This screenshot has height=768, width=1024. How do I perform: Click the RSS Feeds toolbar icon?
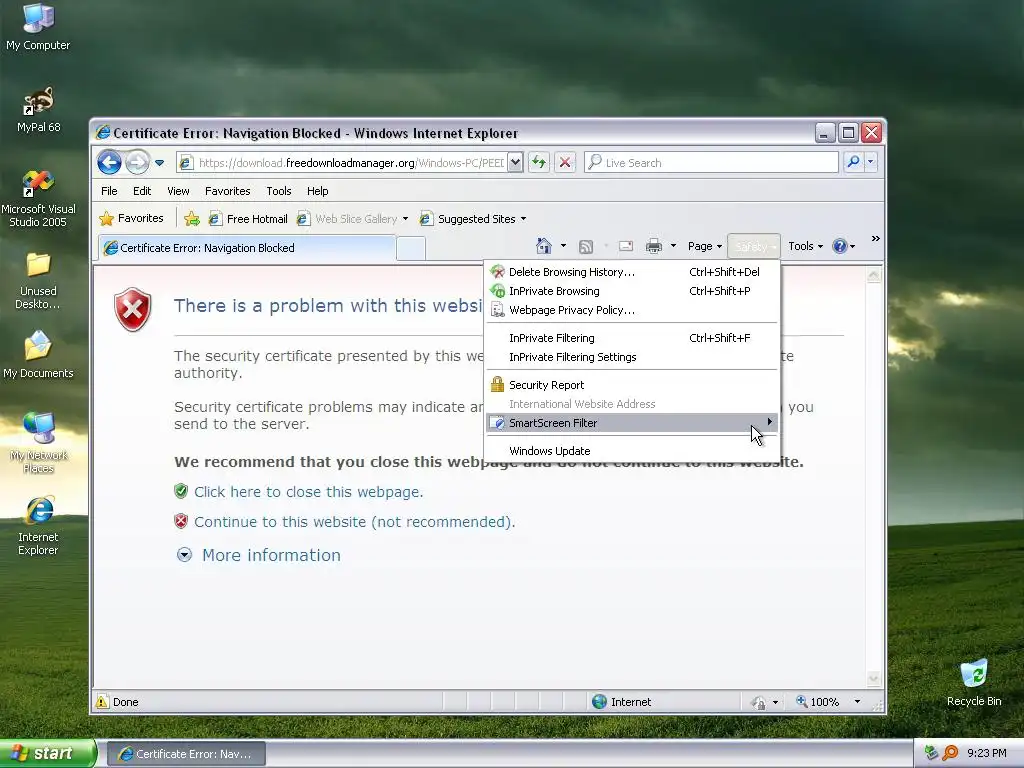[x=586, y=246]
